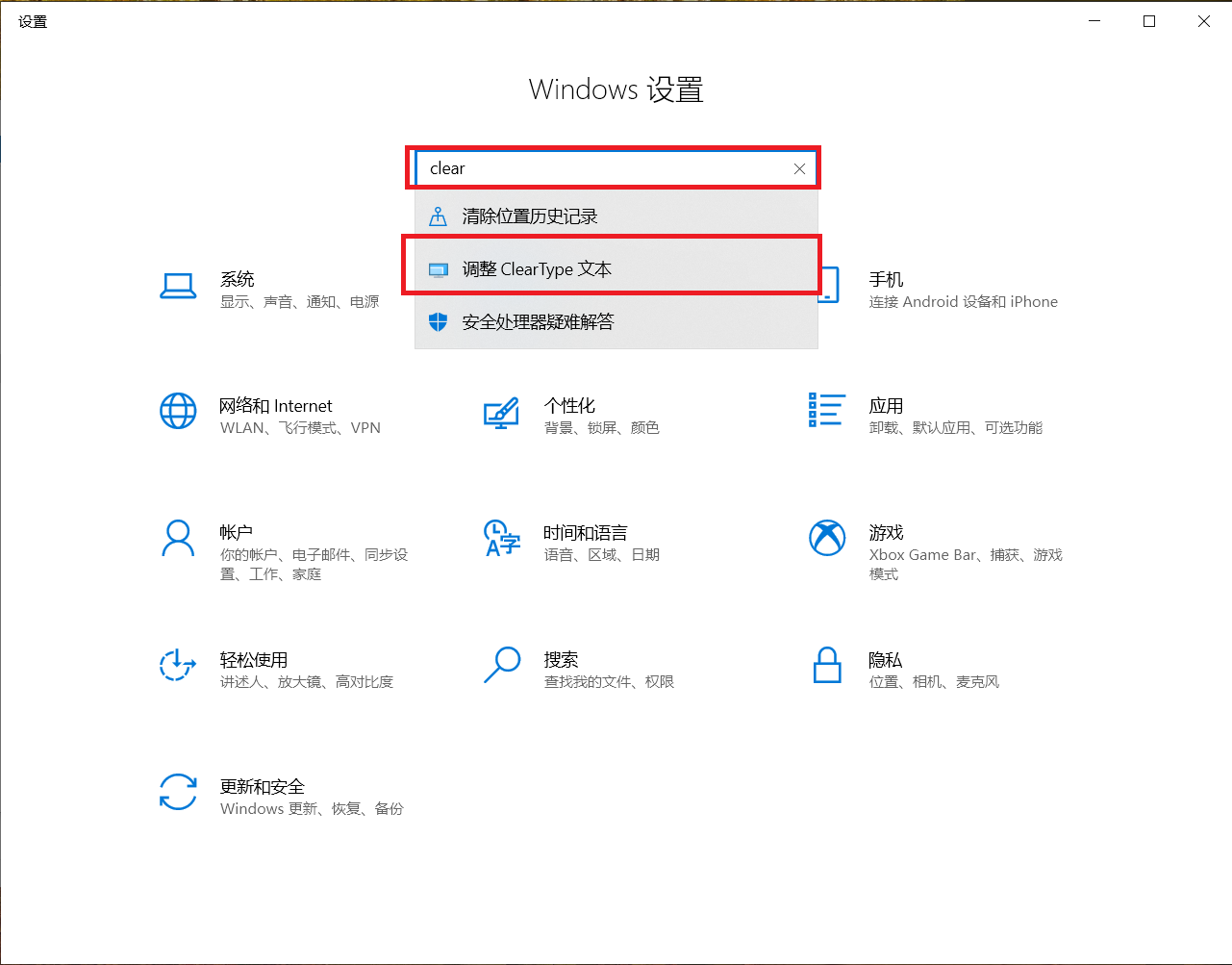
Task: Open 手机 settings title
Action: [x=886, y=279]
